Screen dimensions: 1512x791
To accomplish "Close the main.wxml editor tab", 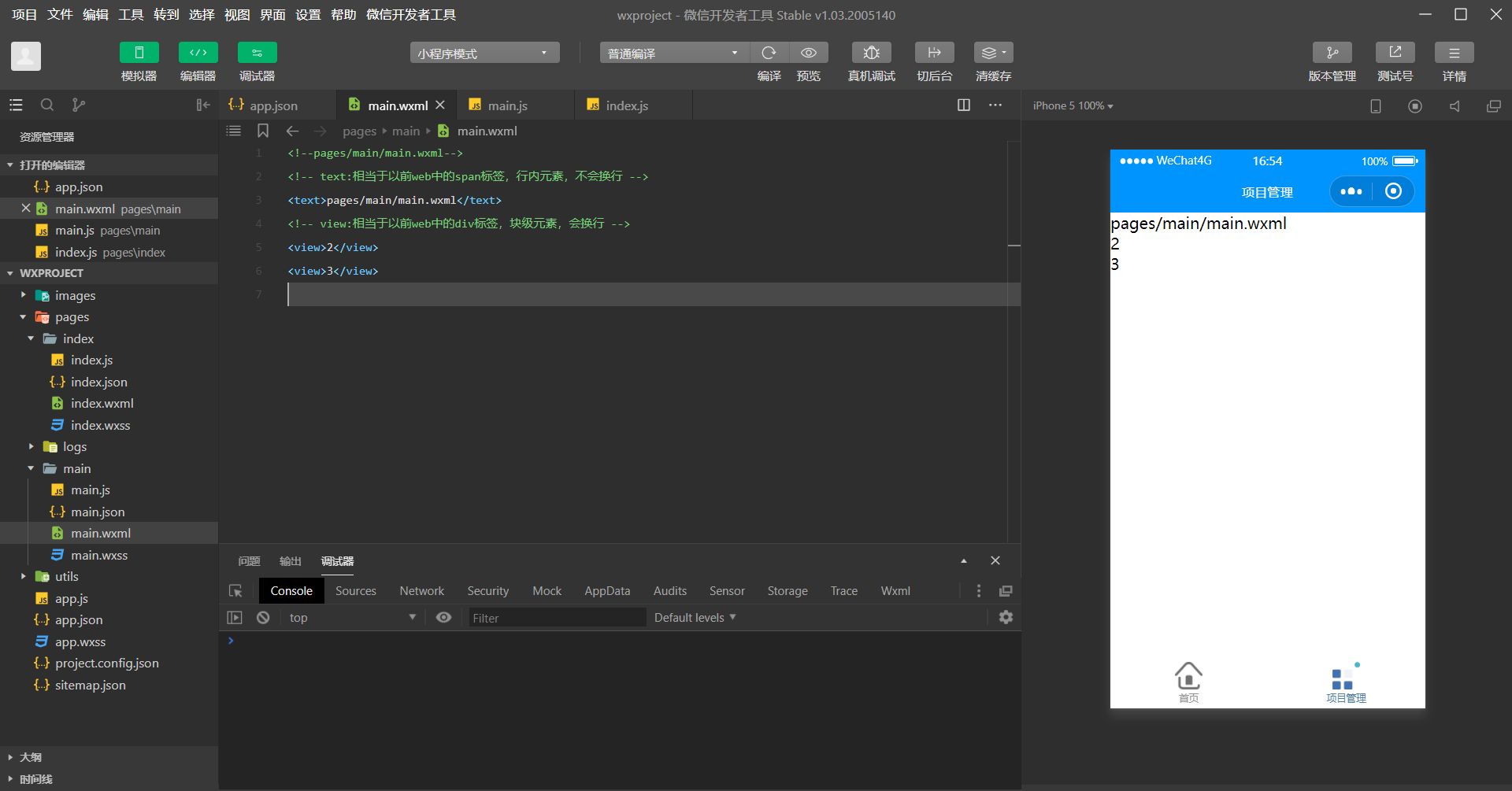I will coord(440,105).
